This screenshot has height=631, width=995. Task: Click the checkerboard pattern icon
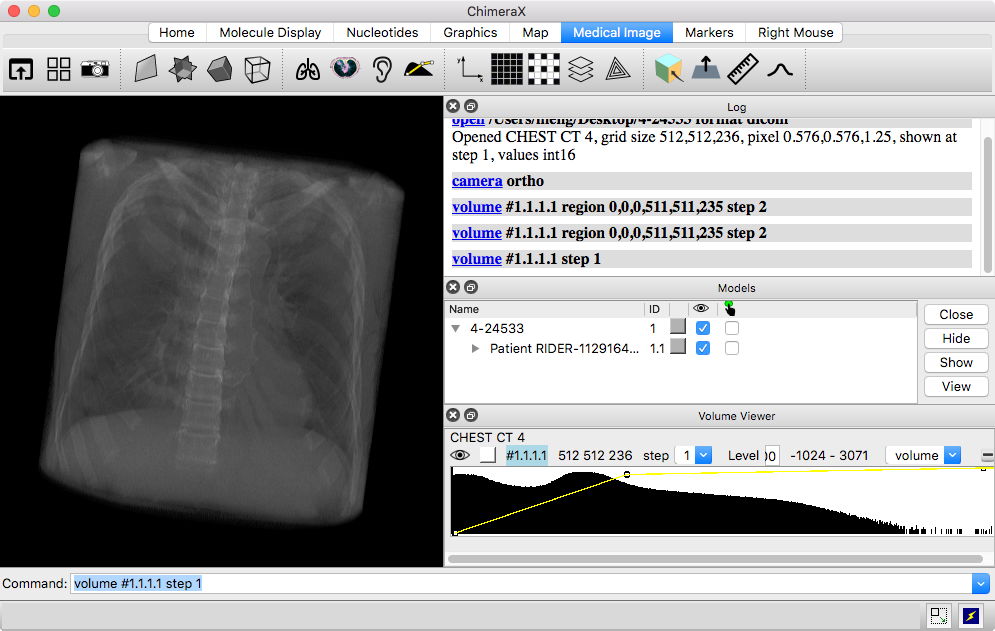(544, 69)
